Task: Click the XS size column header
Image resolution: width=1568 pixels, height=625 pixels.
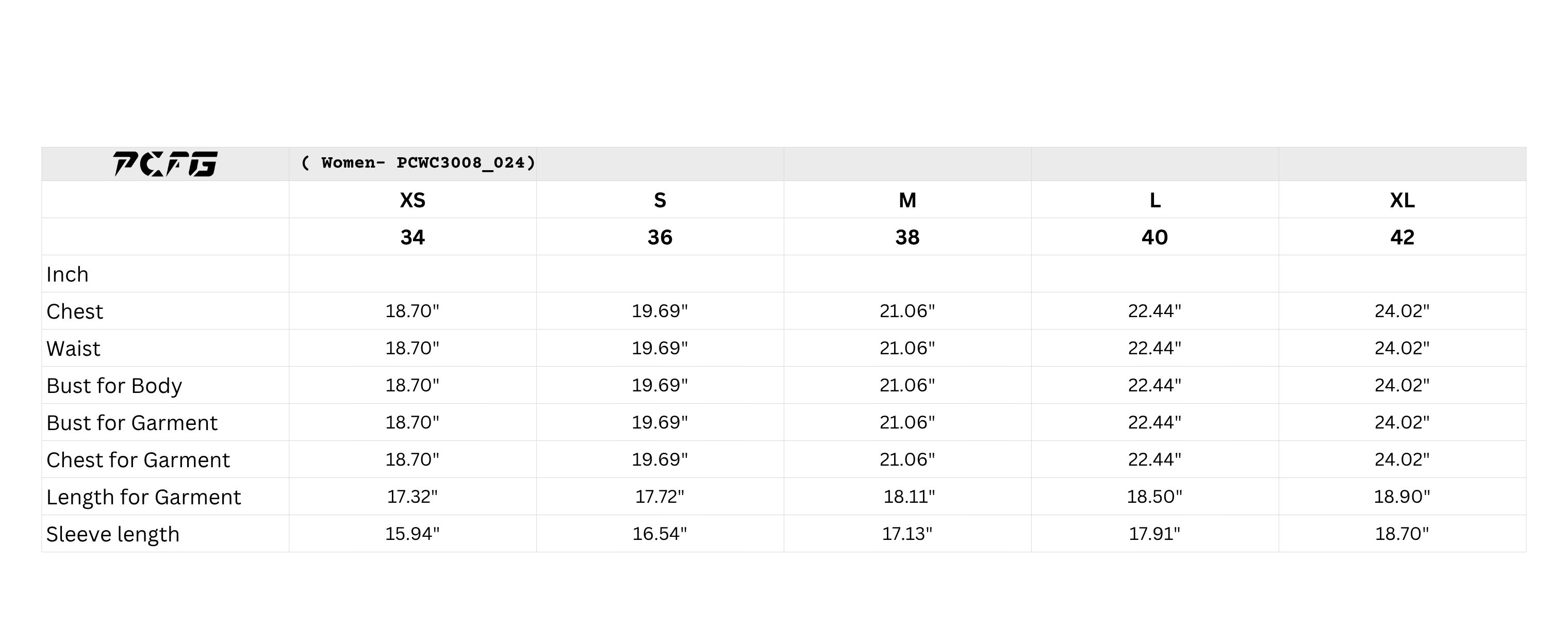Action: (412, 200)
